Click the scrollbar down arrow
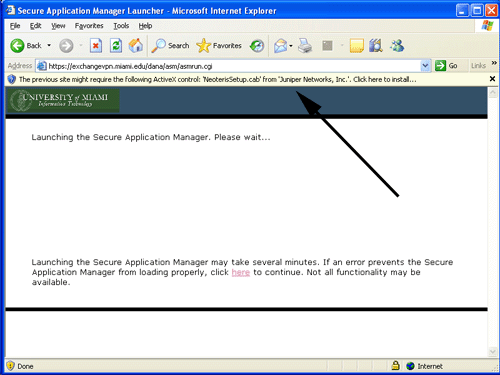This screenshot has width=500, height=375. pos(493,352)
